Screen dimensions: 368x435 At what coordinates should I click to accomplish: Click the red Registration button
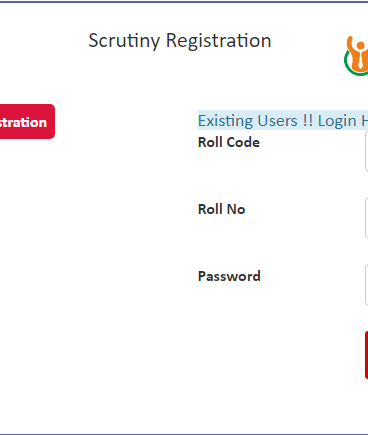(x=27, y=121)
